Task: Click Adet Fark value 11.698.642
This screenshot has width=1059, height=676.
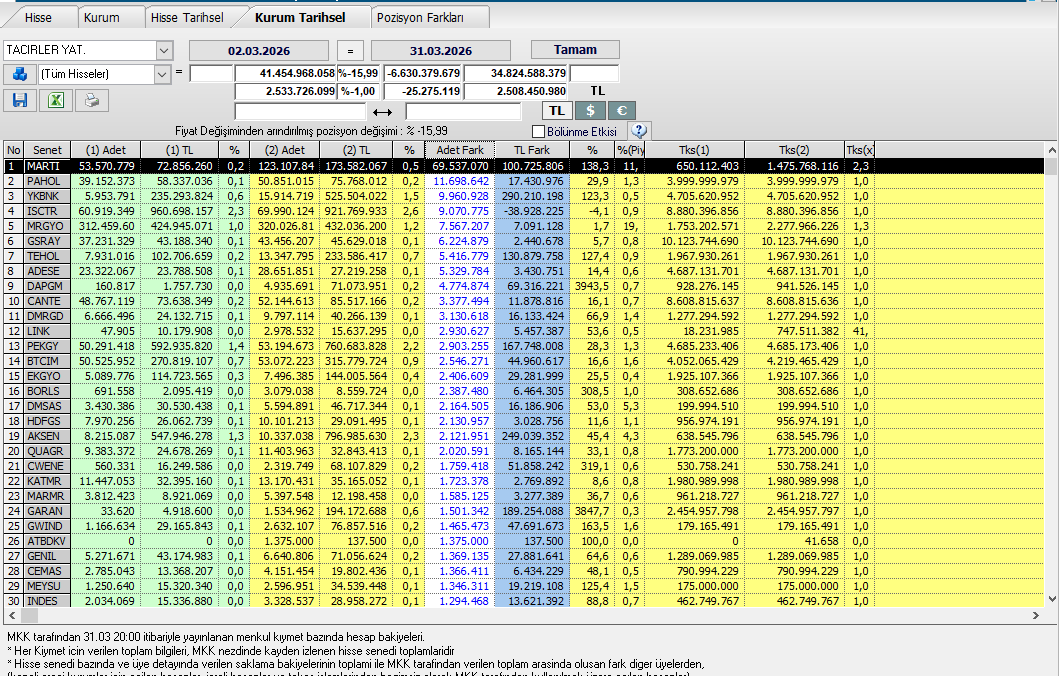Action: pyautogui.click(x=461, y=181)
